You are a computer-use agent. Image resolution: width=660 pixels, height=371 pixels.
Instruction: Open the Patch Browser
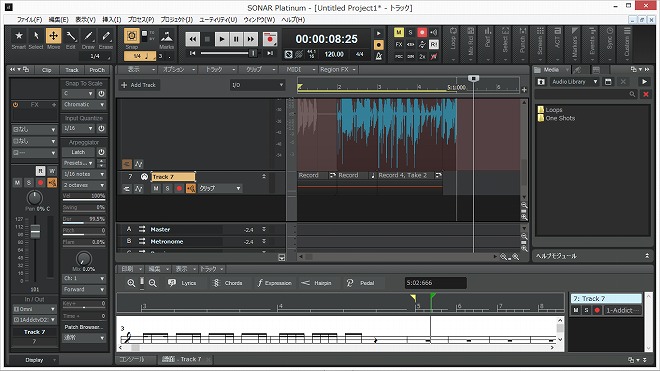[x=83, y=327]
